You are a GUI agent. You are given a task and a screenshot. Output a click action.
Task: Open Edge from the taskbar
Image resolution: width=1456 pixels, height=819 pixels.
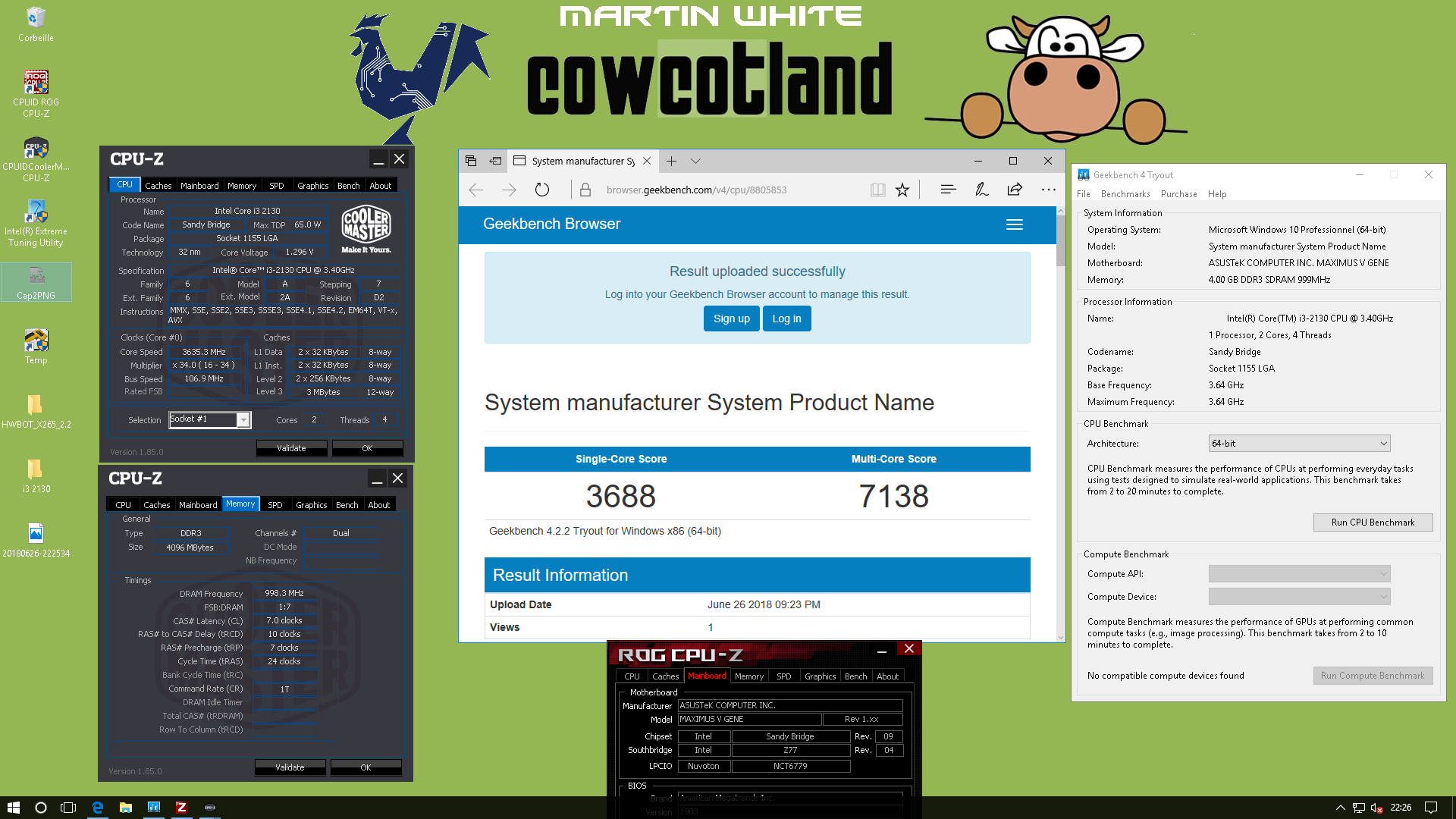98,808
